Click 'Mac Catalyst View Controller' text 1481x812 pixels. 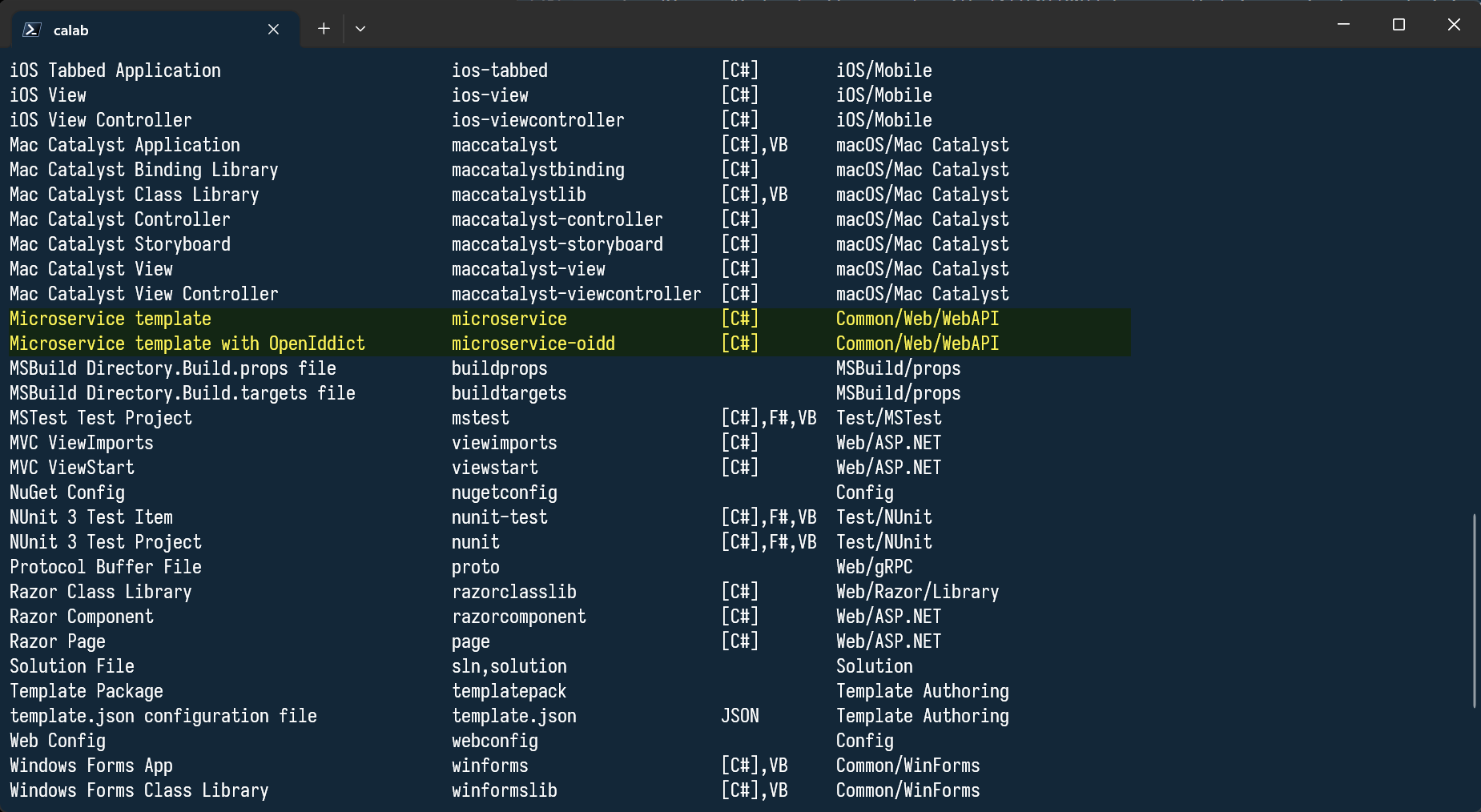[144, 294]
